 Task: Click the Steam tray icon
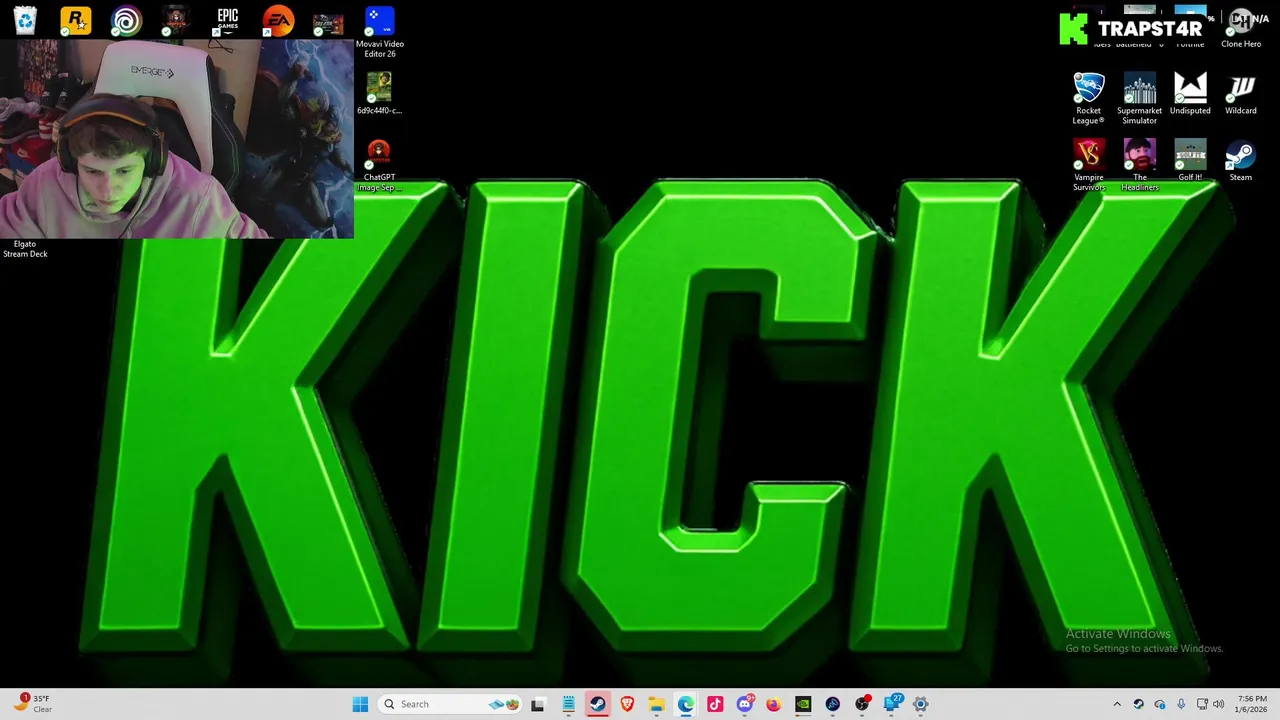point(1138,704)
